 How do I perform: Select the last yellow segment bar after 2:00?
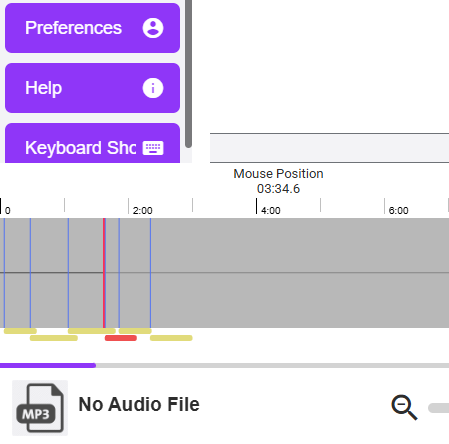pyautogui.click(x=171, y=338)
